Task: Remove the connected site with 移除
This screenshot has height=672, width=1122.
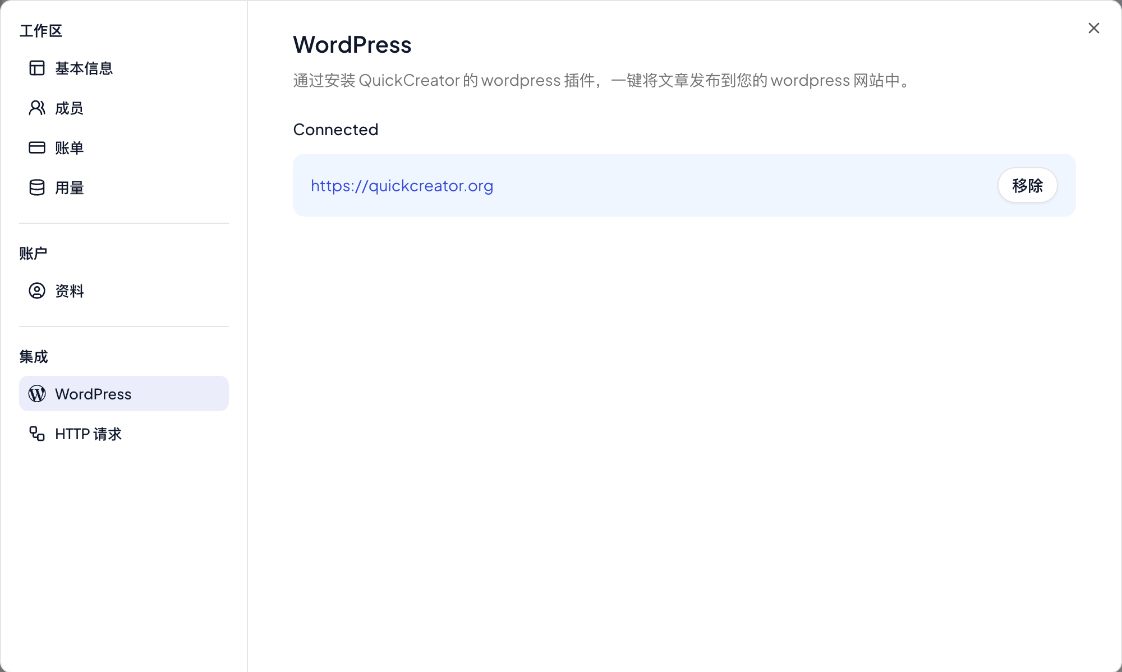Action: tap(1028, 185)
